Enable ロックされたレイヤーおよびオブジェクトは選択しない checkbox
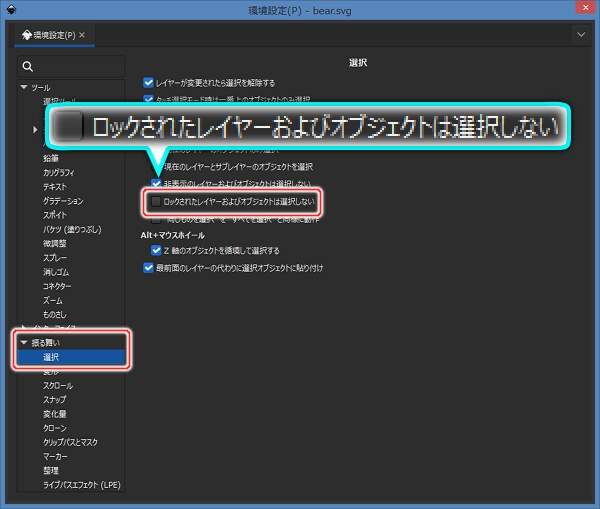 pyautogui.click(x=156, y=201)
